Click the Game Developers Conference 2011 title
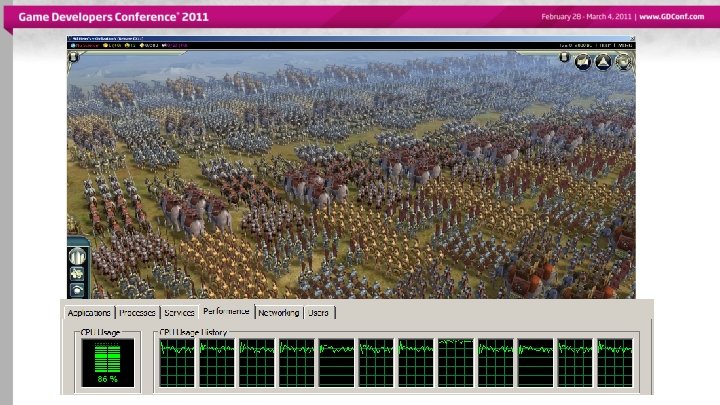This screenshot has width=720, height=405. pos(113,17)
